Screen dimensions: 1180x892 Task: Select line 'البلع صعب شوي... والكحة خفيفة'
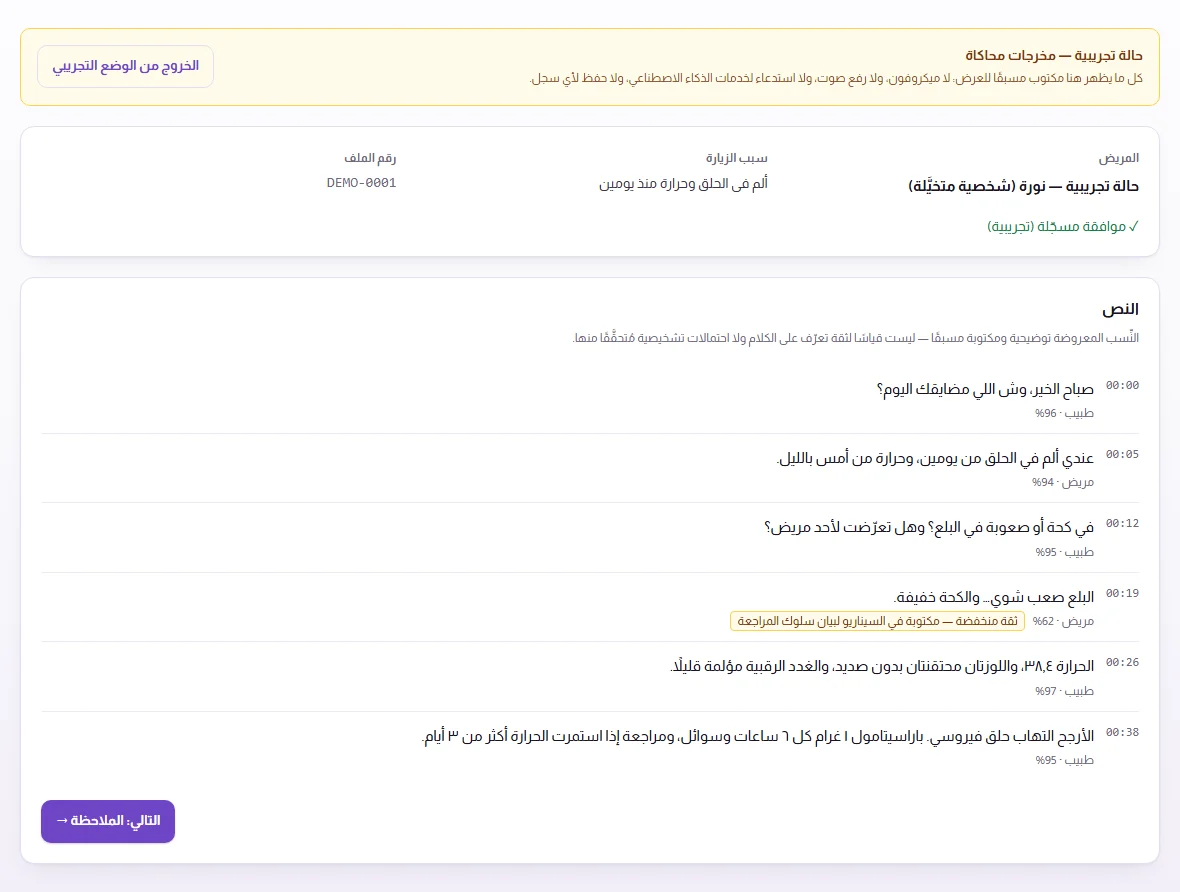tap(993, 597)
